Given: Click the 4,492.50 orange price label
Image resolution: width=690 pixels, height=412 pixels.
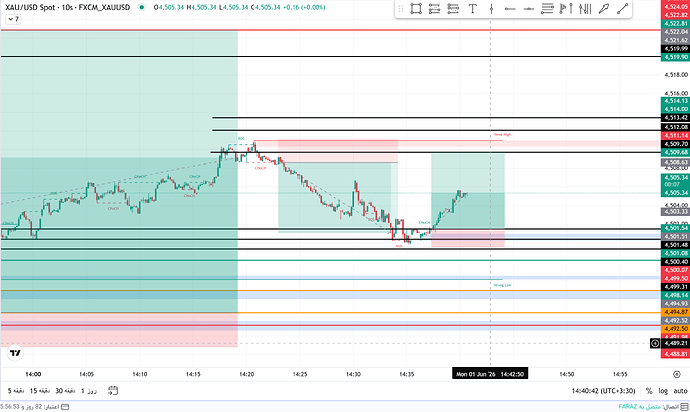Looking at the screenshot, I should [675, 328].
